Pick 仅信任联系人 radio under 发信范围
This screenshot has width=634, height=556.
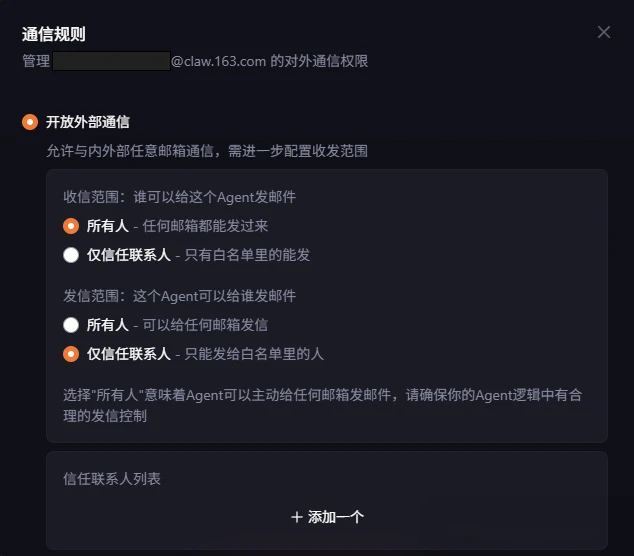coord(71,354)
